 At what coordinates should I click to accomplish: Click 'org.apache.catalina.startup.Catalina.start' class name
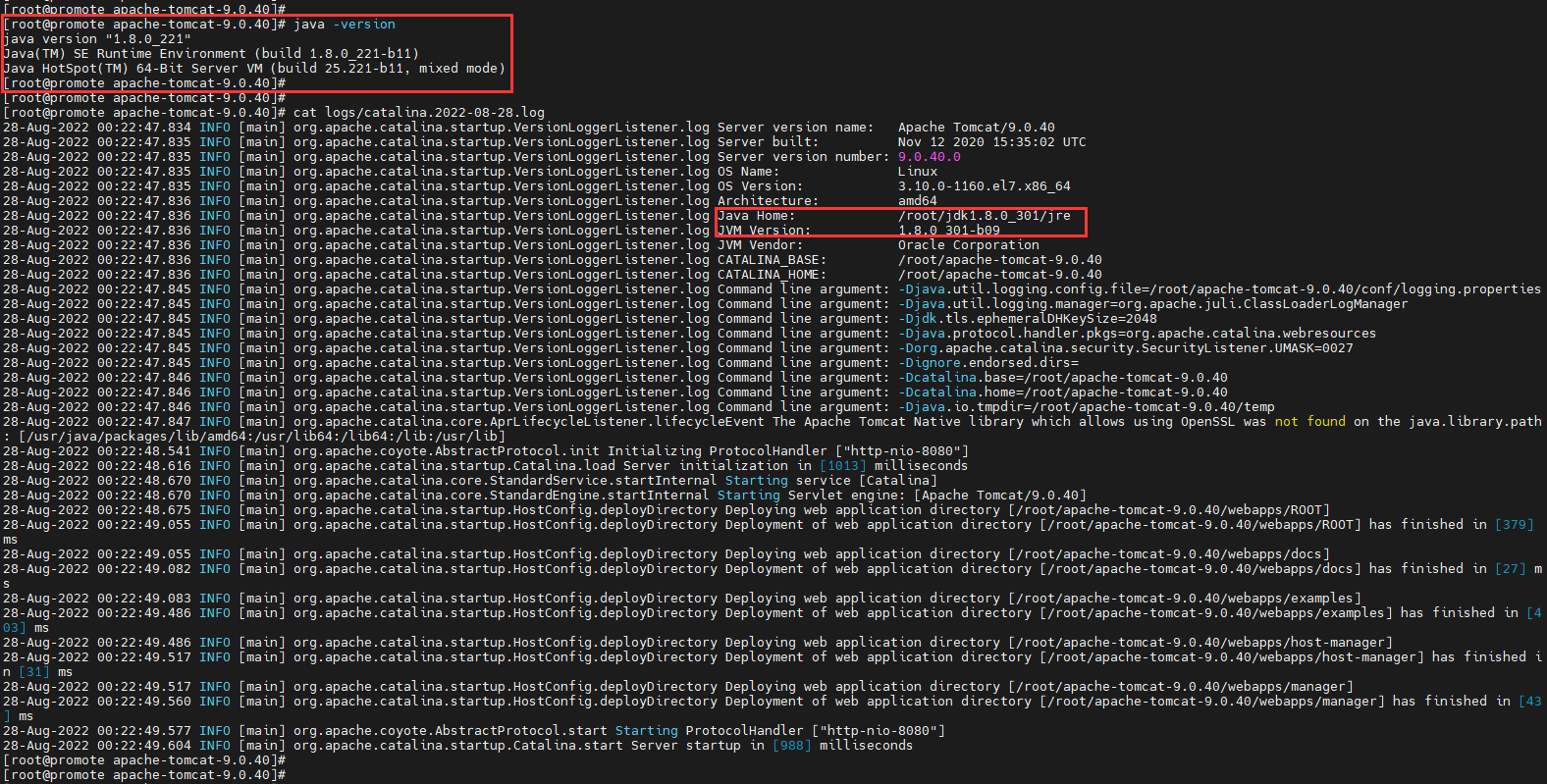pos(458,746)
